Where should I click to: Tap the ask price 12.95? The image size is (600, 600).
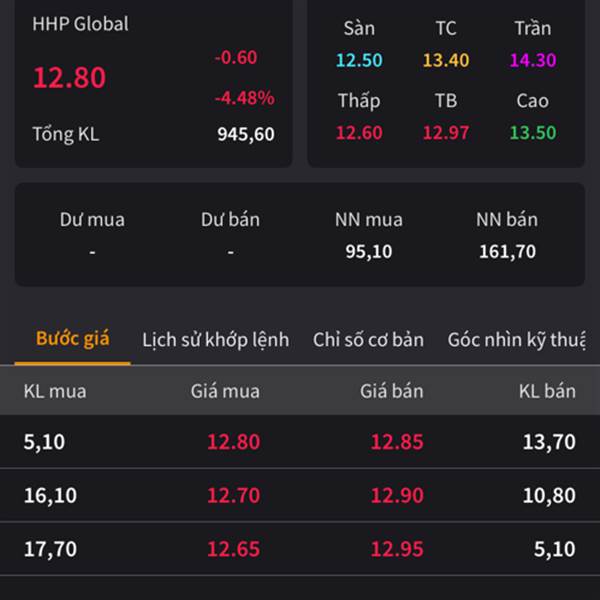[397, 549]
